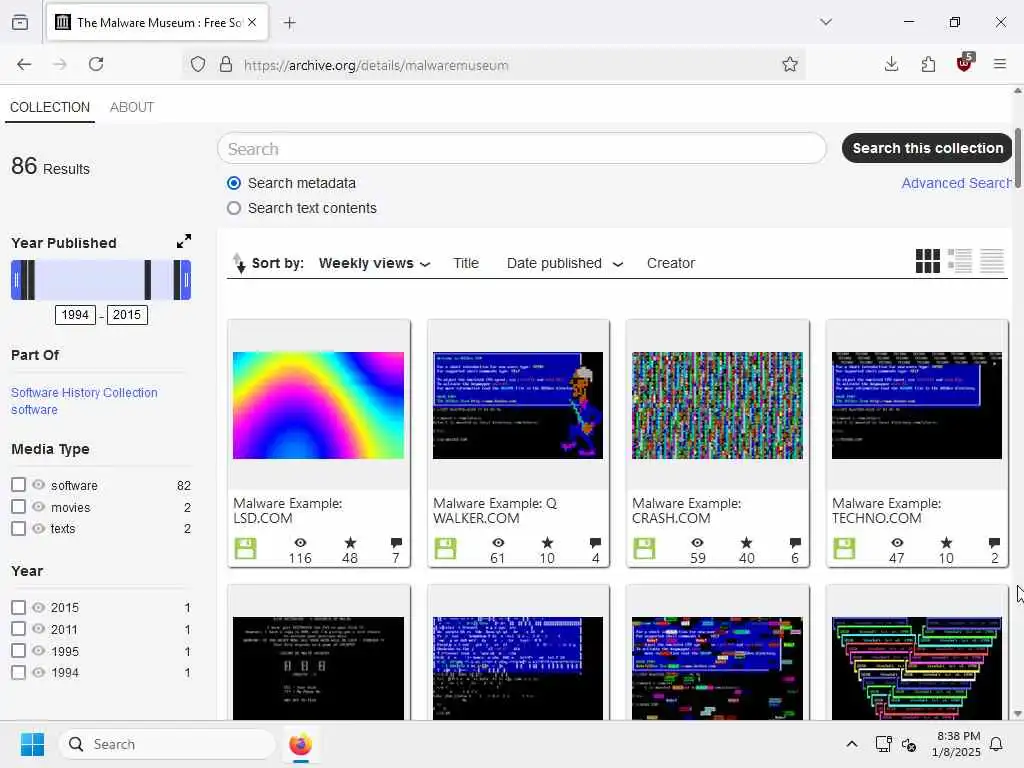View site security padlock info

point(226,64)
